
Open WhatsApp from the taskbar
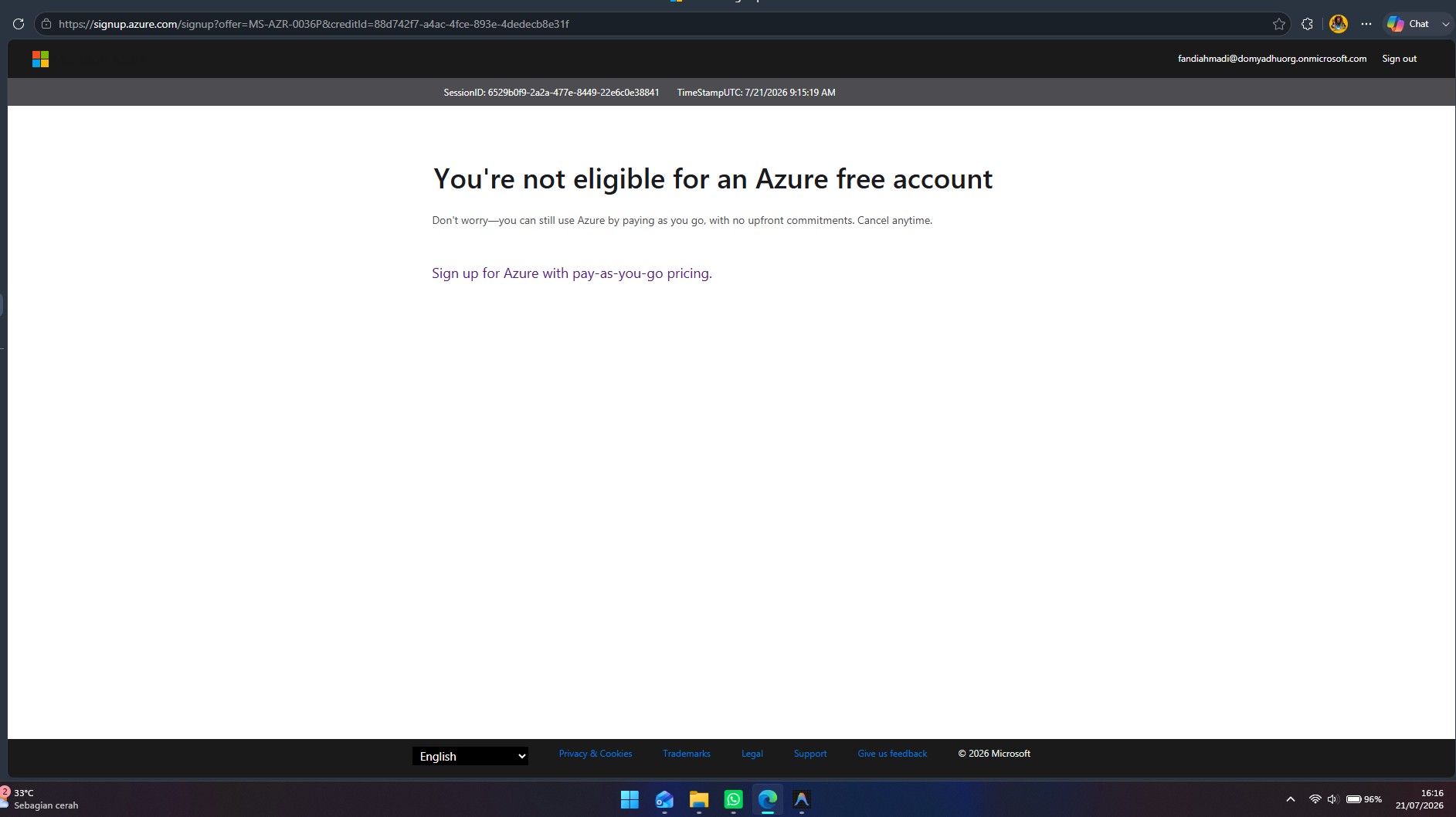(734, 799)
